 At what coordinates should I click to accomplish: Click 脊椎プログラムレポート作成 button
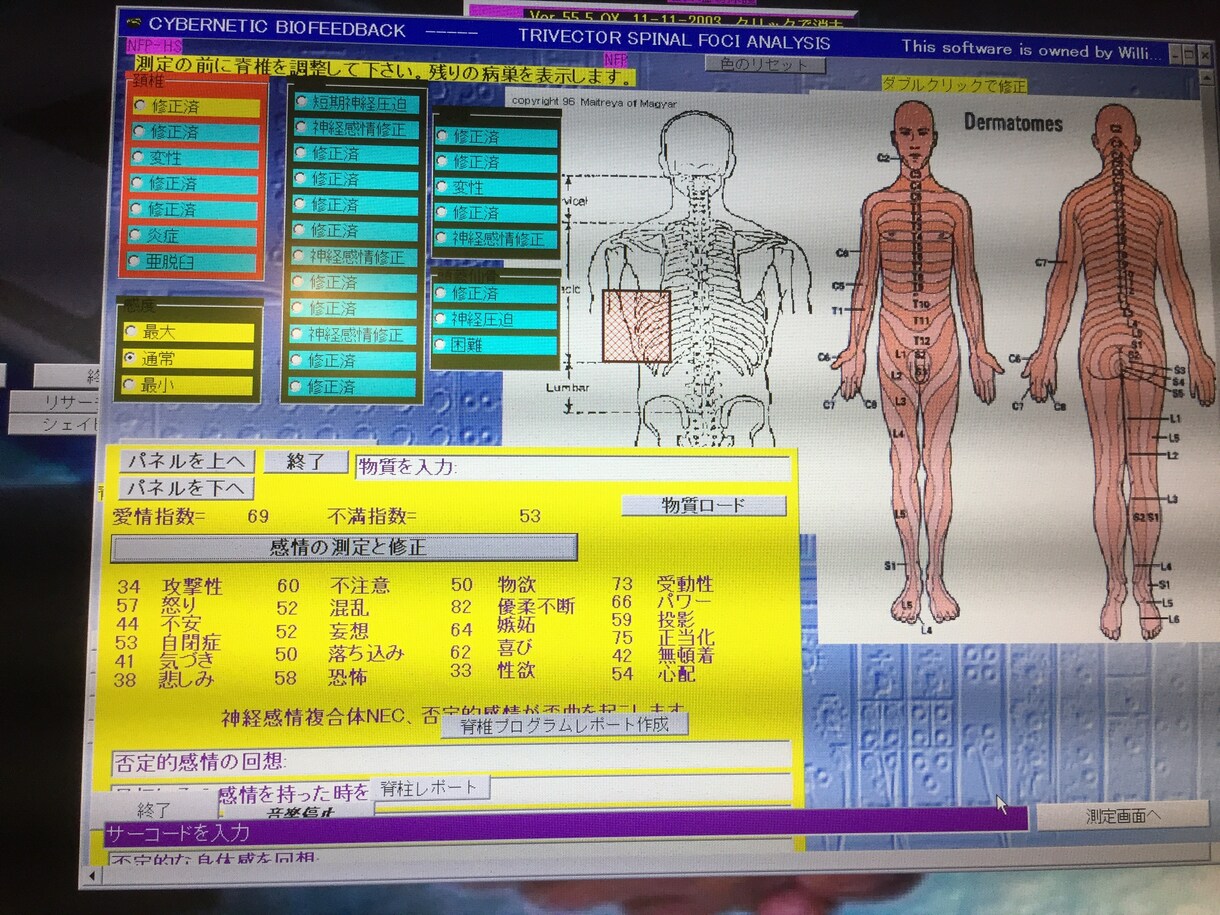tap(564, 724)
